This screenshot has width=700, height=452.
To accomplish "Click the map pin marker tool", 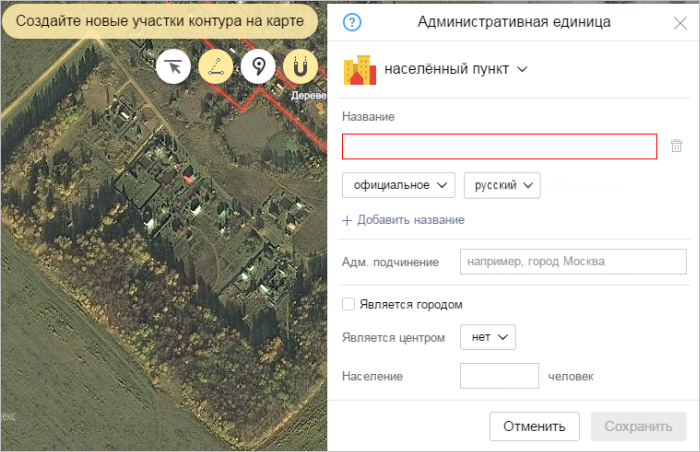I will point(258,68).
